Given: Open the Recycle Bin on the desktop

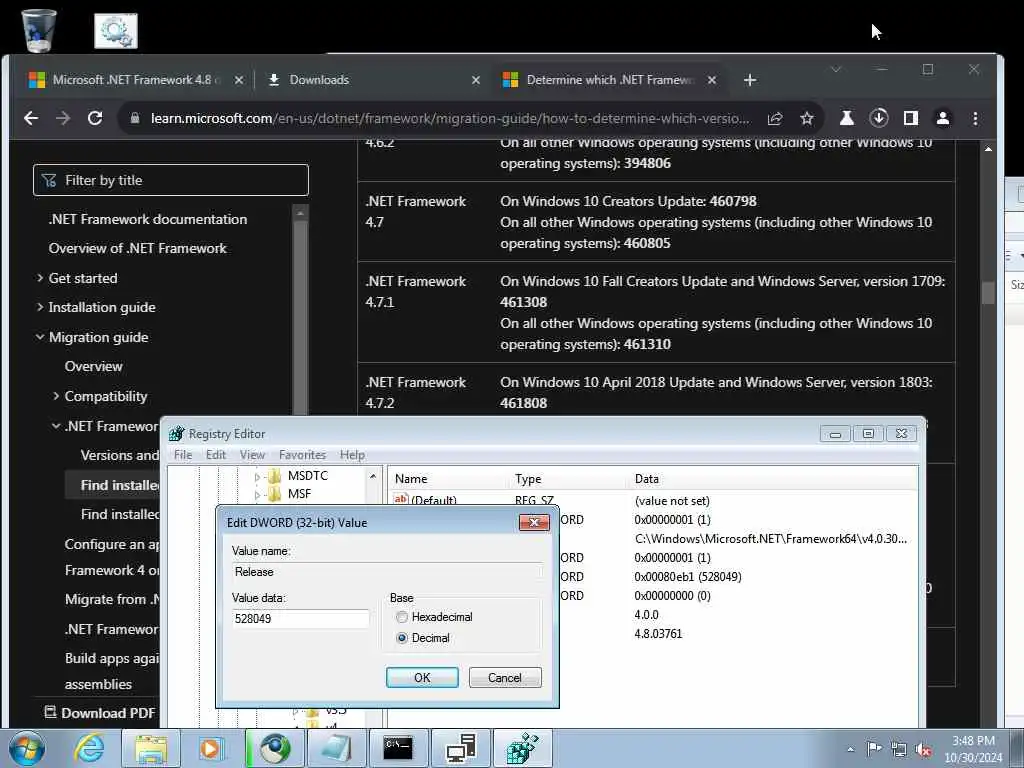Looking at the screenshot, I should [39, 30].
